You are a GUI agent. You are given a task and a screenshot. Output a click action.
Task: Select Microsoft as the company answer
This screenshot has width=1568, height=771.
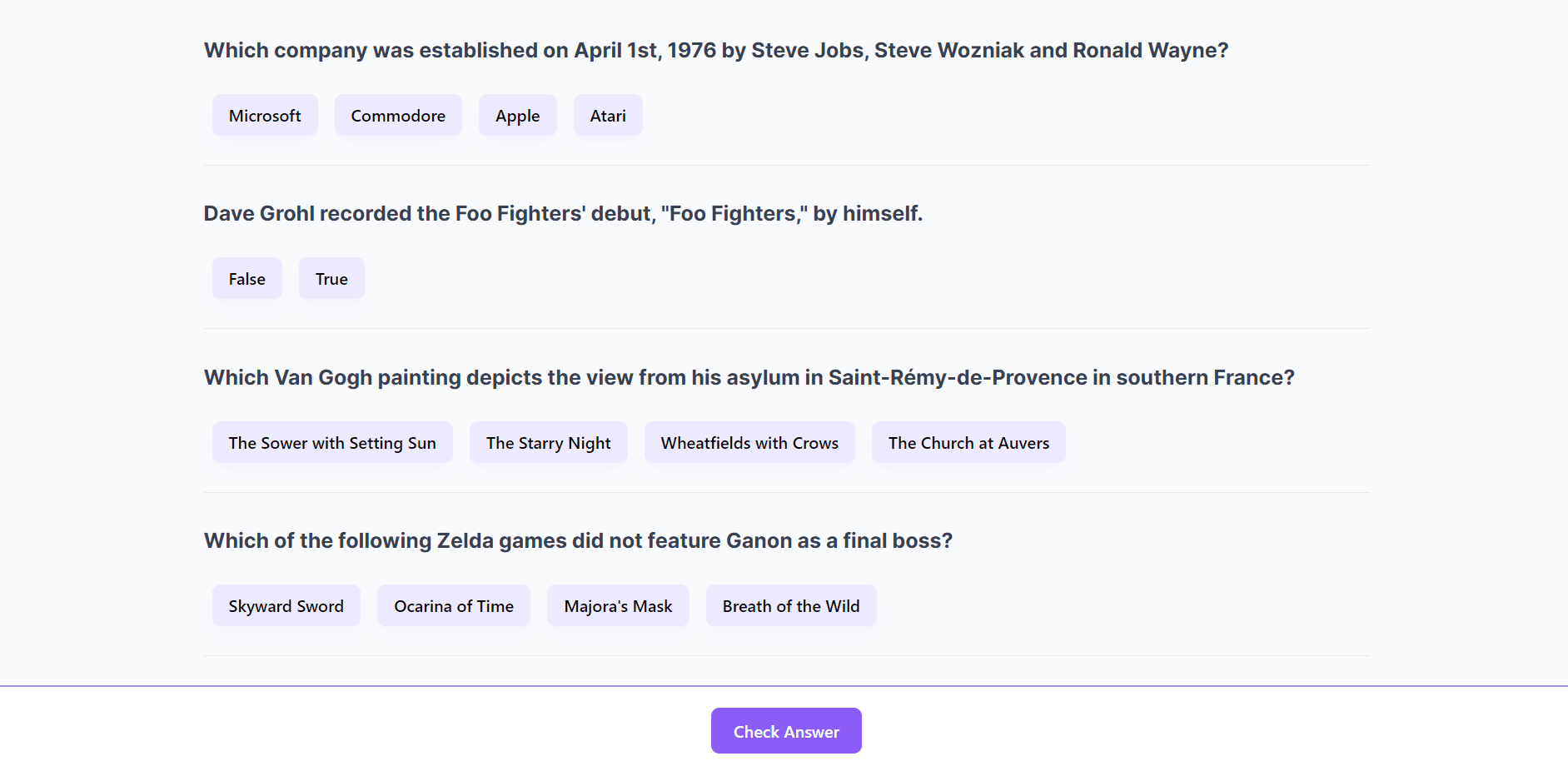265,116
